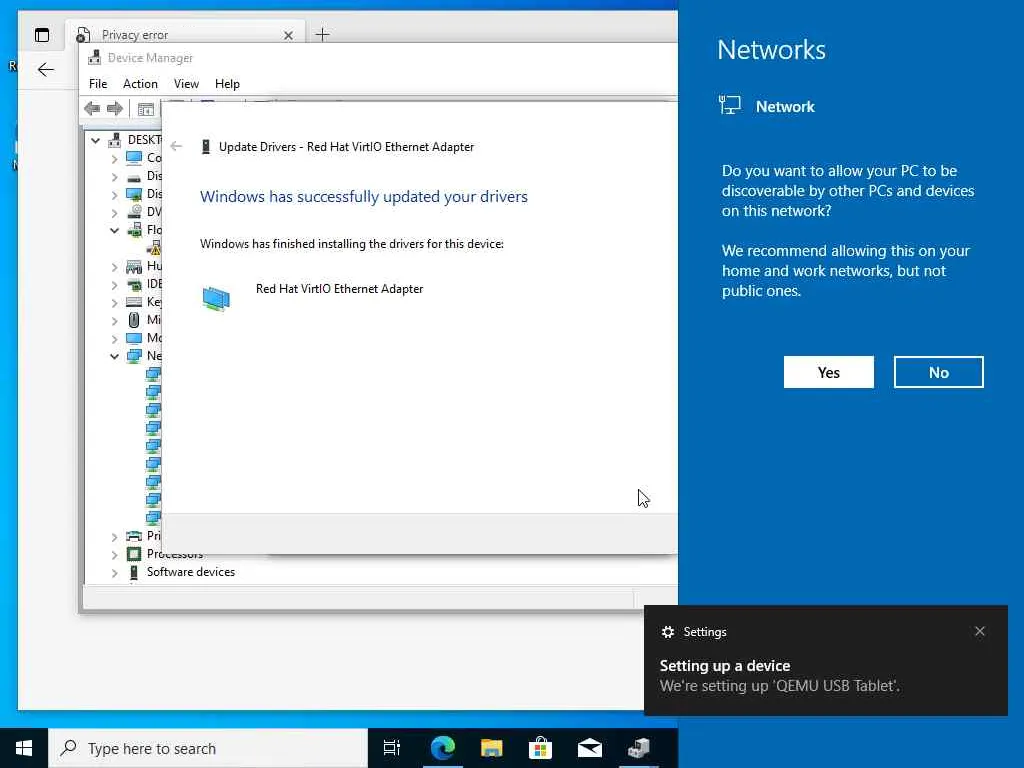1024x768 pixels.
Task: Open the View menu in Device Manager
Action: click(186, 84)
